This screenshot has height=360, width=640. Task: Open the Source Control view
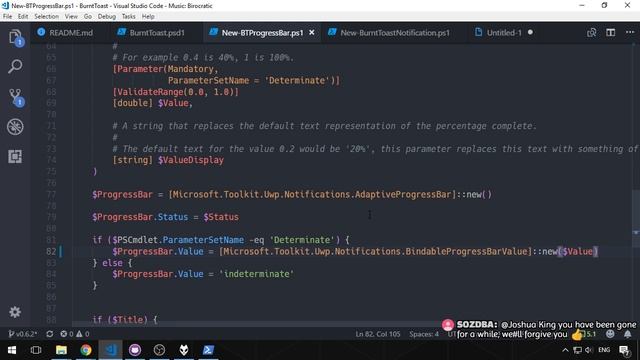(x=16, y=97)
